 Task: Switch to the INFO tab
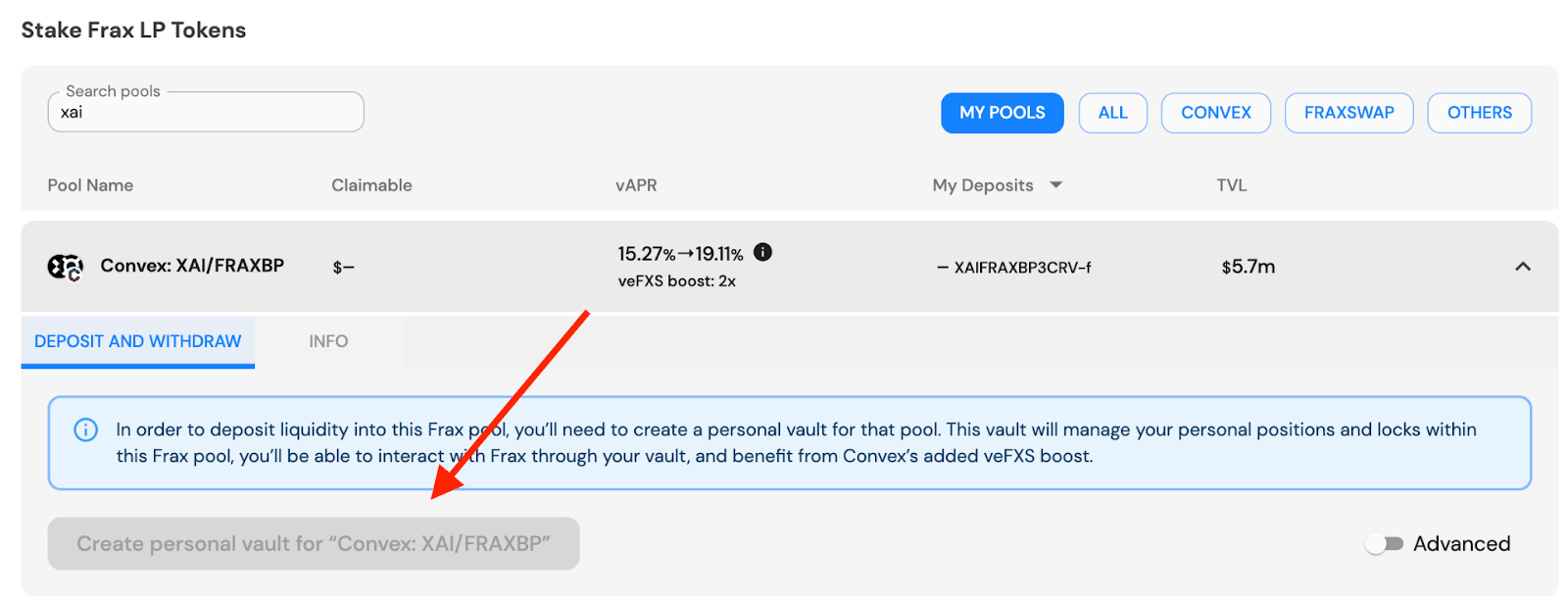328,341
